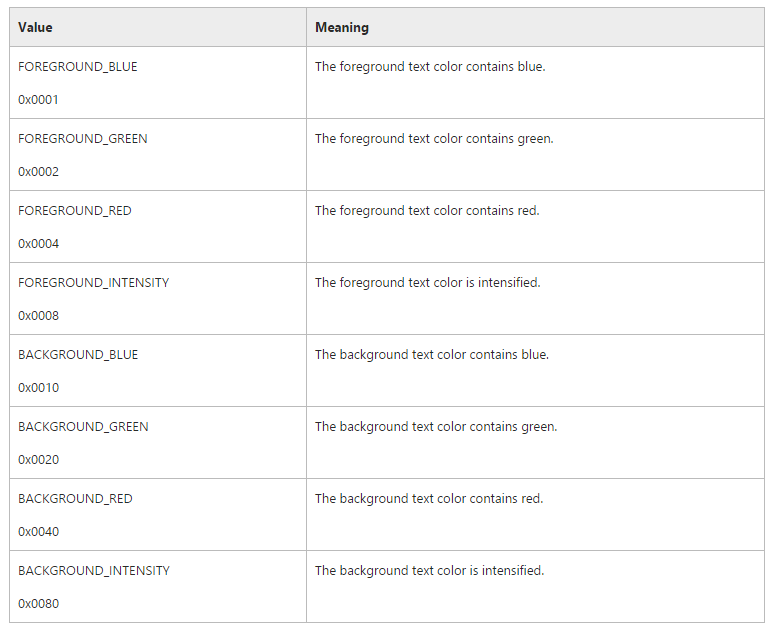The height and width of the screenshot is (627, 769).
Task: Click the 0x0020 hex value
Action: click(x=38, y=460)
